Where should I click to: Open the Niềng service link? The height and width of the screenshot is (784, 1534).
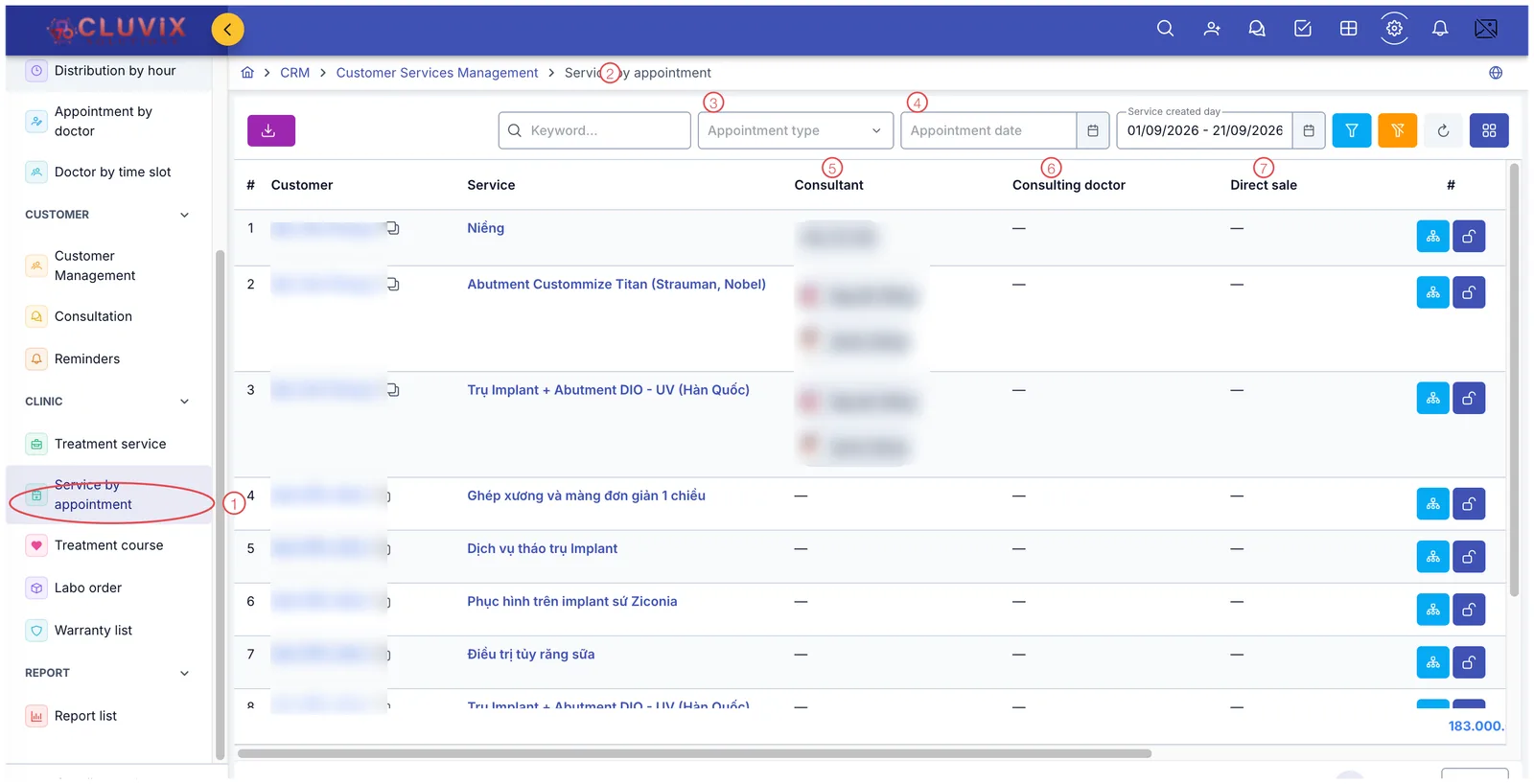point(485,228)
